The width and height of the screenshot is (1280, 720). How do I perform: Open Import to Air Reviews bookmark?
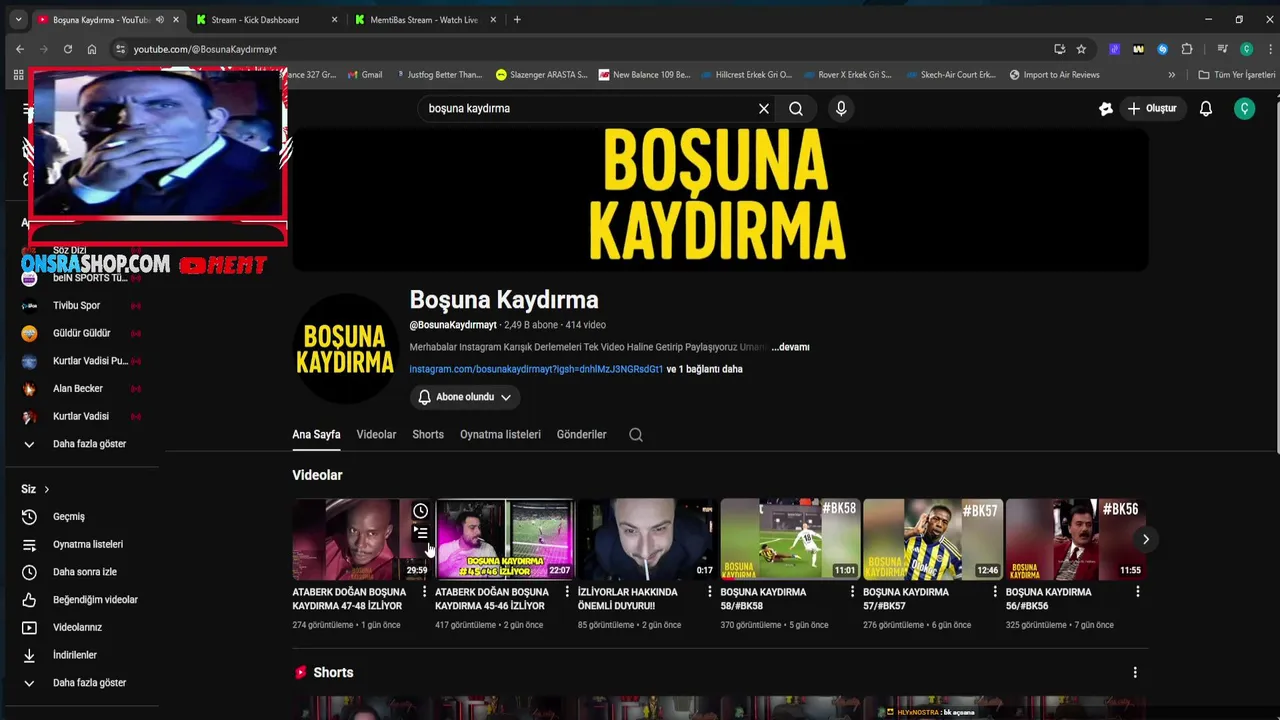pos(1054,75)
